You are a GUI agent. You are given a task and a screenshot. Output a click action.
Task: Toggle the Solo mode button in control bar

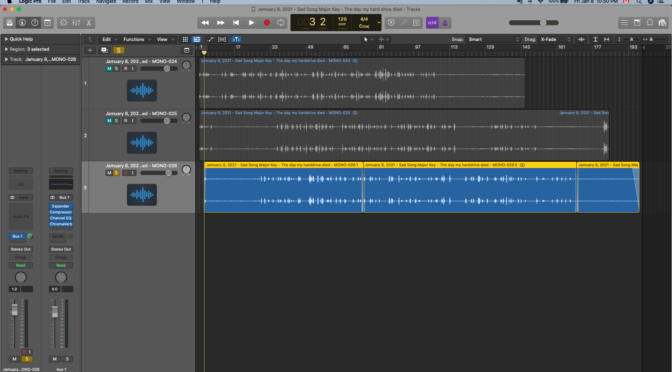pyautogui.click(x=416, y=23)
